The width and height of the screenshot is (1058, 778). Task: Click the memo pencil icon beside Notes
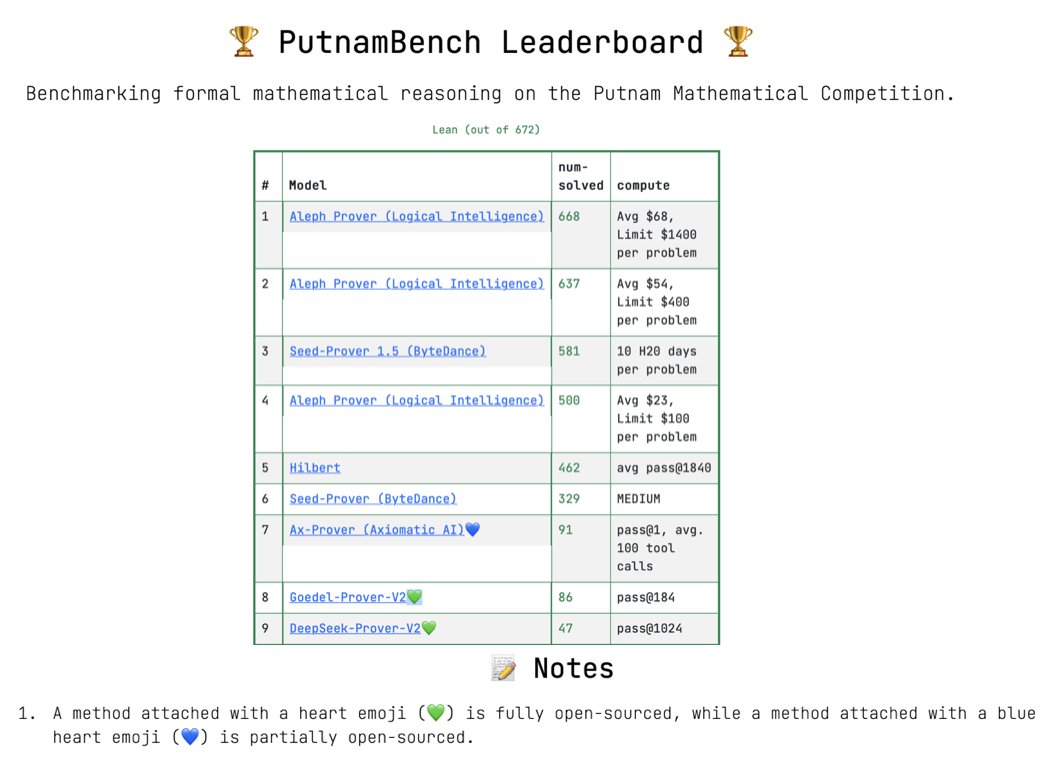pos(503,668)
